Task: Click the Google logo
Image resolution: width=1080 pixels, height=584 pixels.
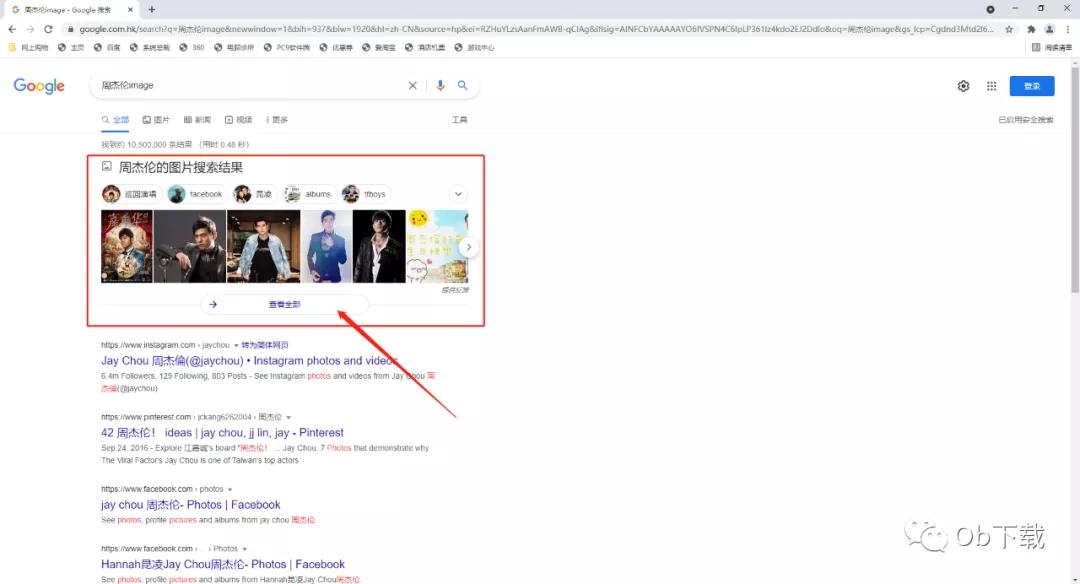Action: point(38,86)
